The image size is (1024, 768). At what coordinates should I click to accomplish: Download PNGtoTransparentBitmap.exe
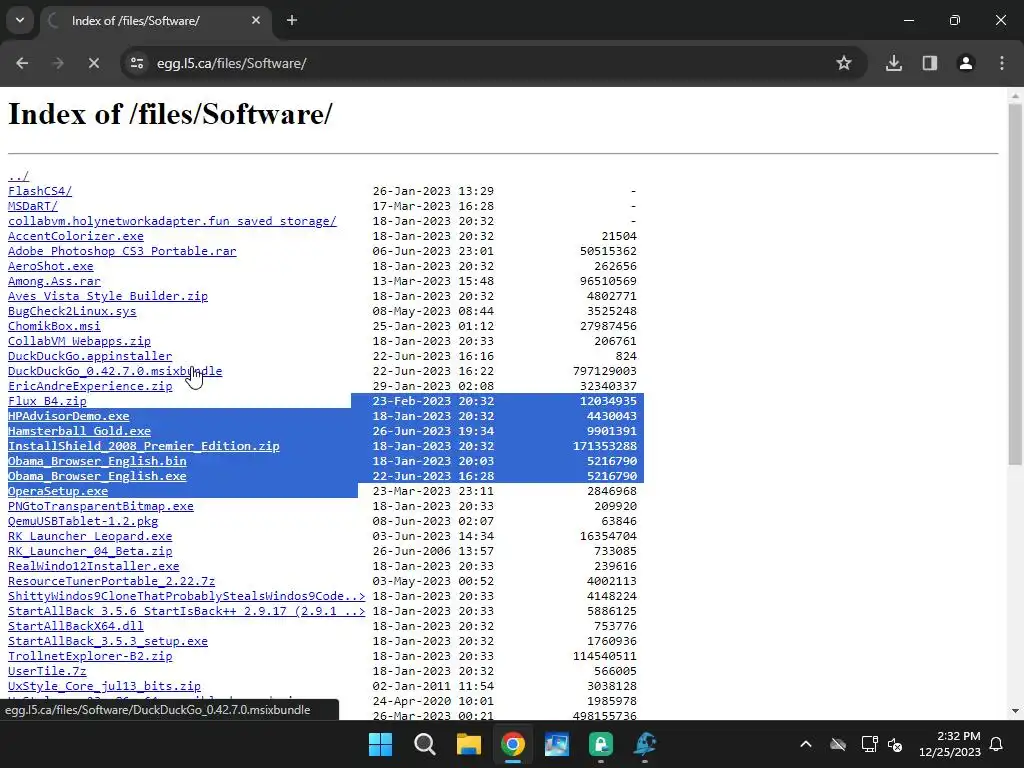click(101, 507)
